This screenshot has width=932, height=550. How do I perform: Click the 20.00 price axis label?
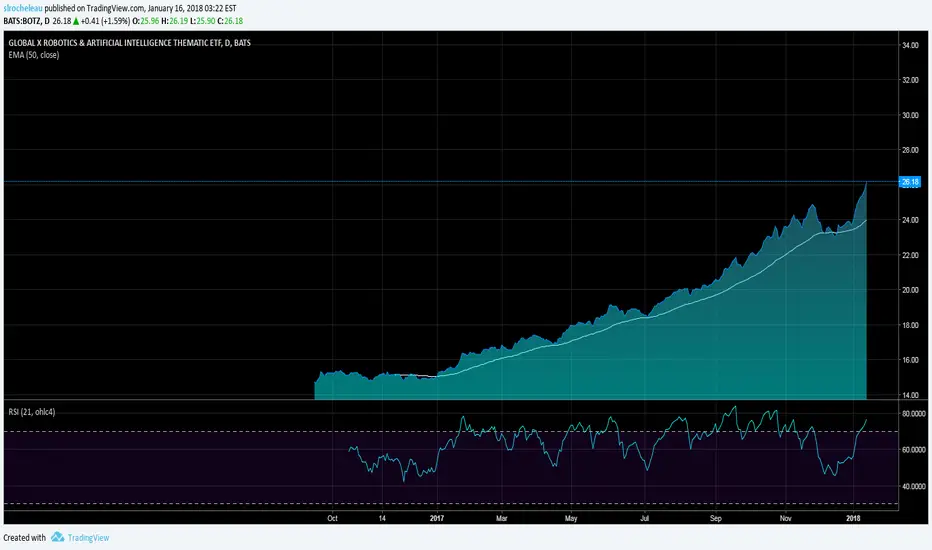[x=910, y=290]
